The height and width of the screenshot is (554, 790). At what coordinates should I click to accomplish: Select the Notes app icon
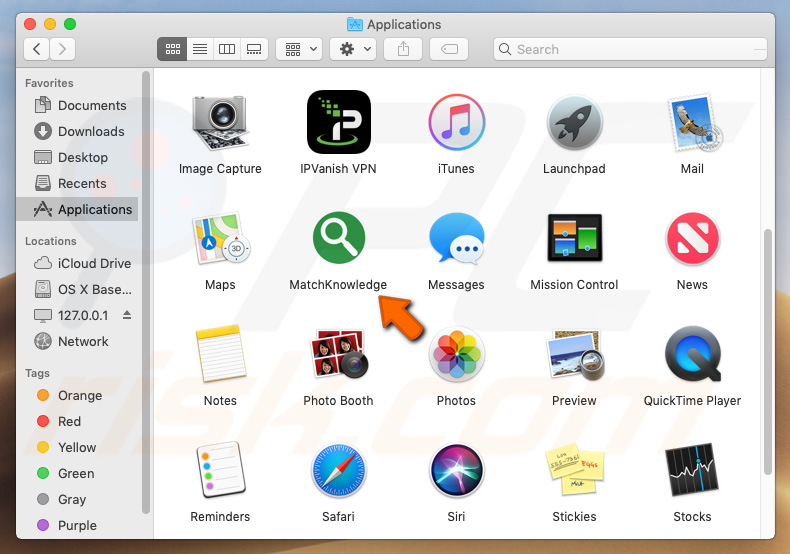coord(220,354)
